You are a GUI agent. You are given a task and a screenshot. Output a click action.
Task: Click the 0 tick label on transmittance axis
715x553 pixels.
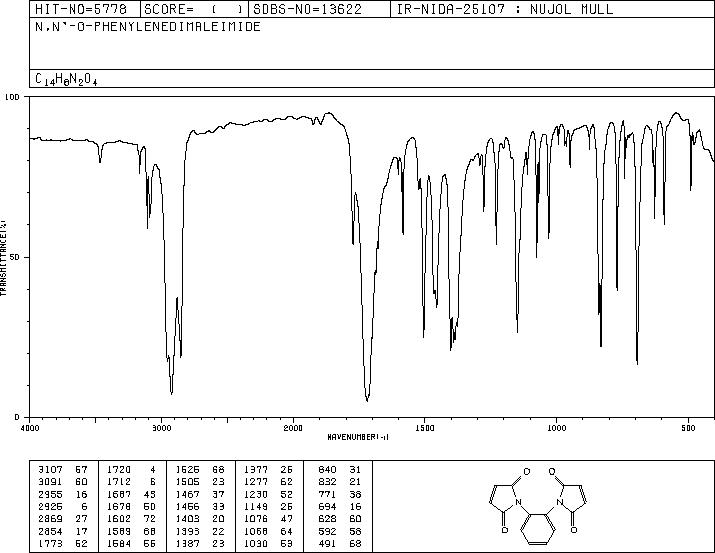coord(17,417)
